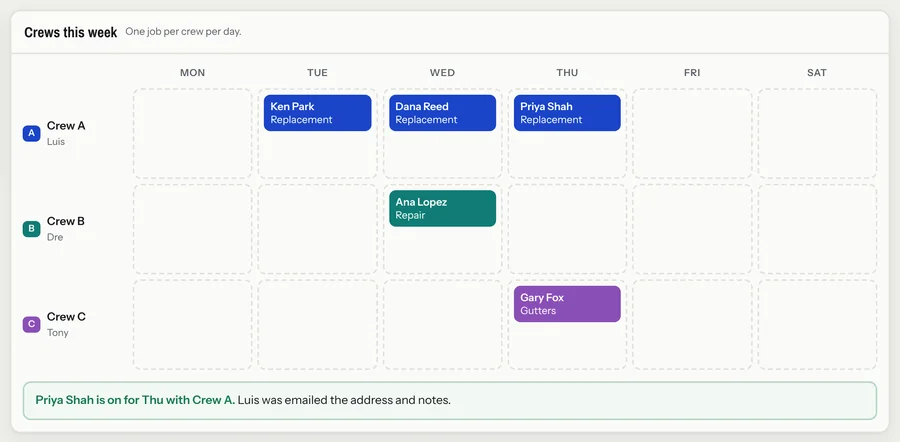Click the SAT column header

817,73
